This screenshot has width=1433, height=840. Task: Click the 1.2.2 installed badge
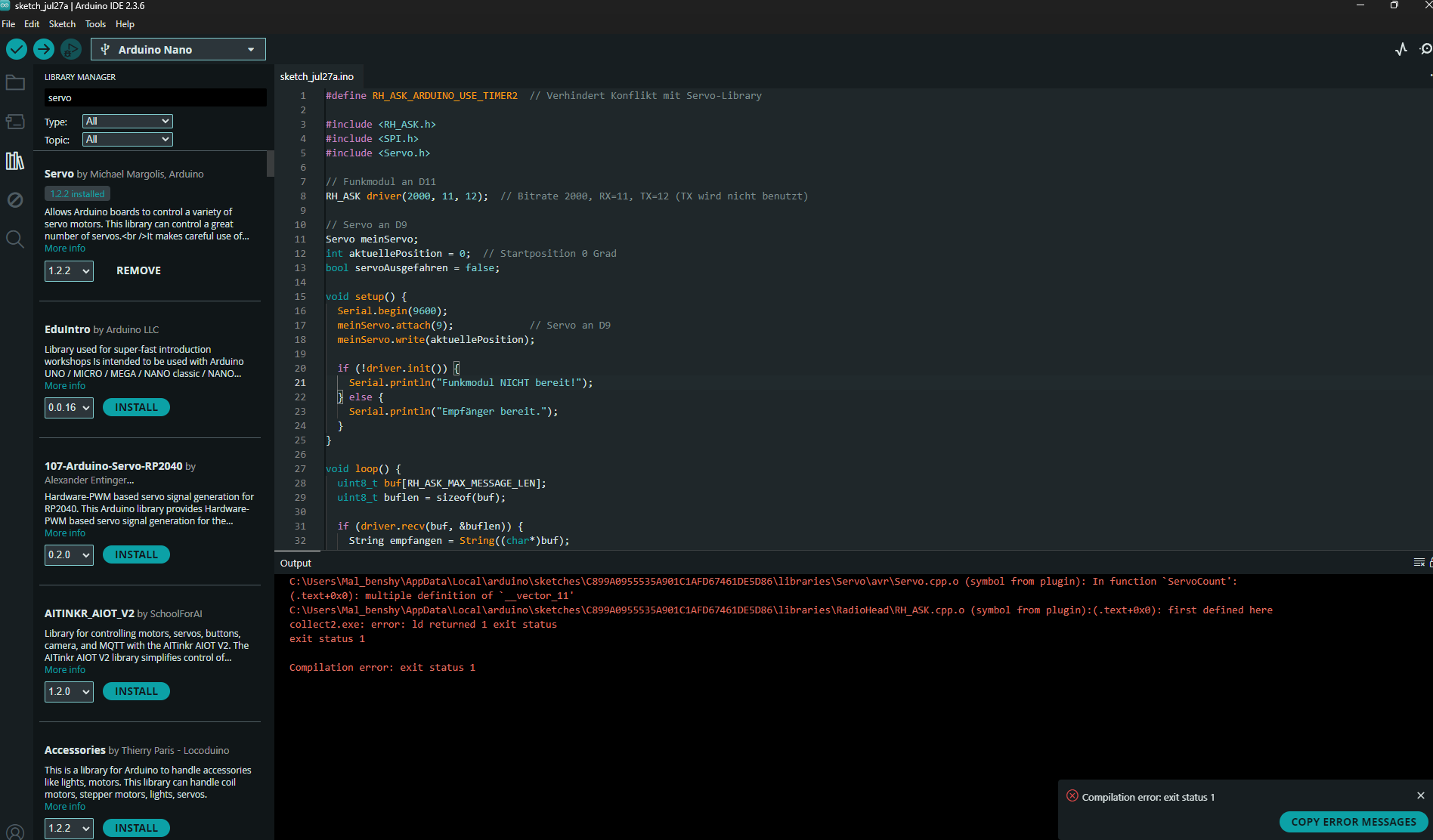(77, 194)
